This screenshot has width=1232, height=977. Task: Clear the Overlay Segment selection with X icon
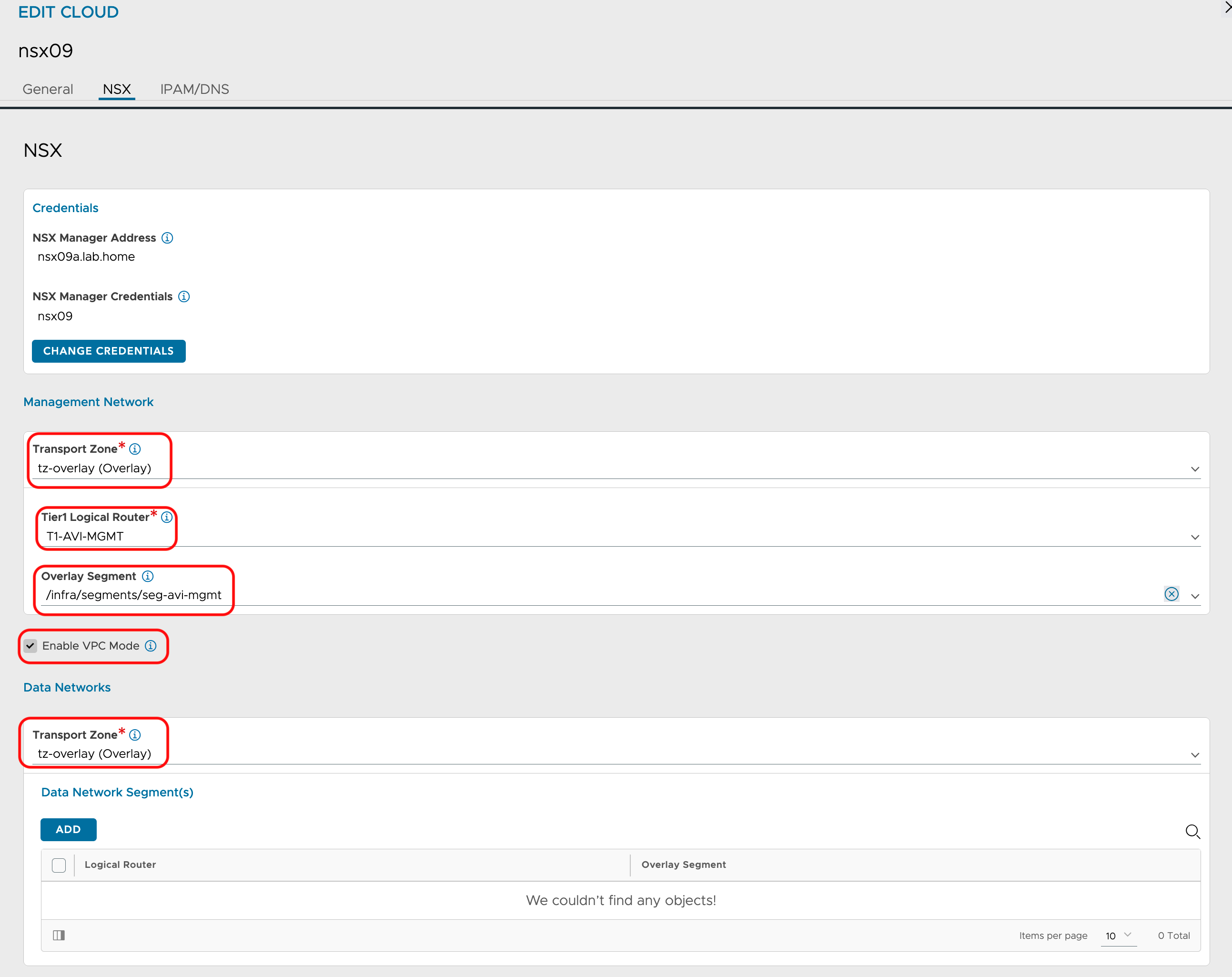[x=1171, y=595]
